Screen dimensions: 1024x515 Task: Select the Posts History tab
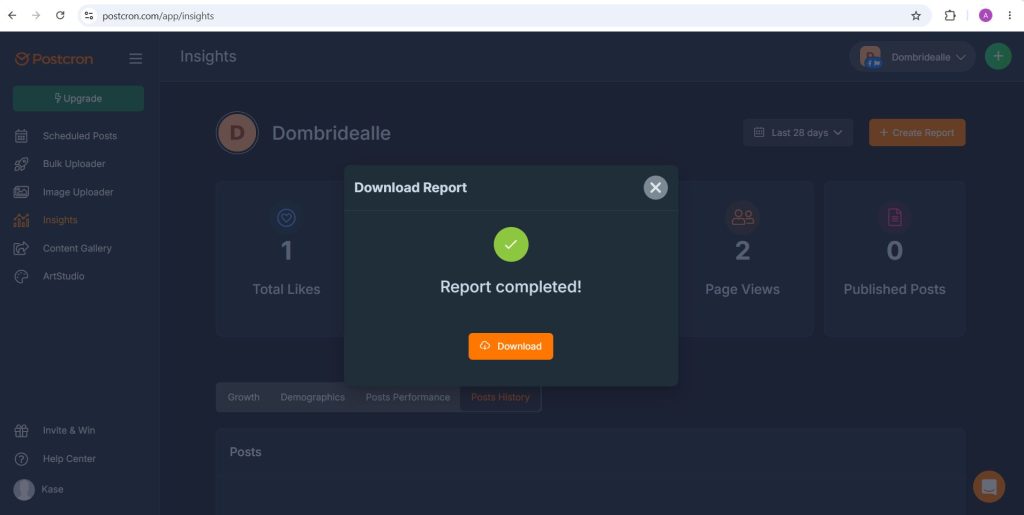coord(500,397)
